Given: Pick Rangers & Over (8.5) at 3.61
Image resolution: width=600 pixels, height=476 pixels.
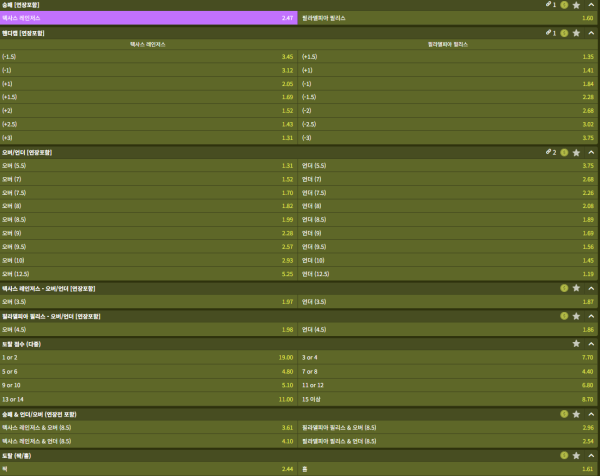Looking at the screenshot, I should coord(148,428).
